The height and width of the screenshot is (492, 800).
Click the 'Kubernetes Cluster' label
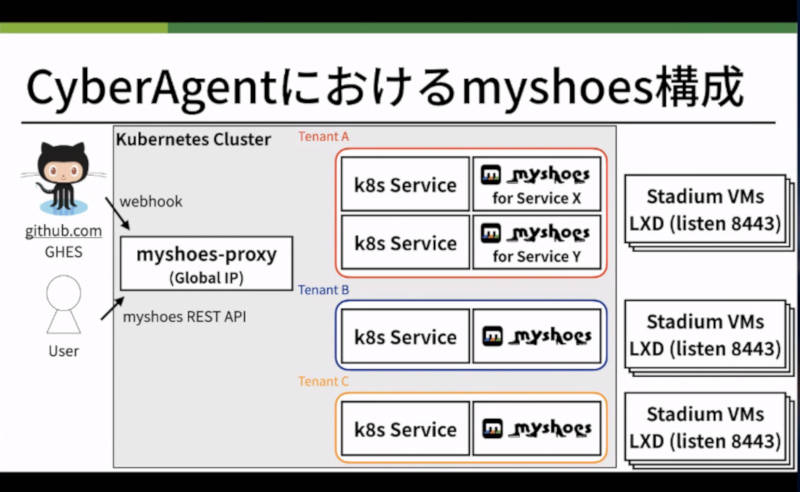pyautogui.click(x=193, y=139)
